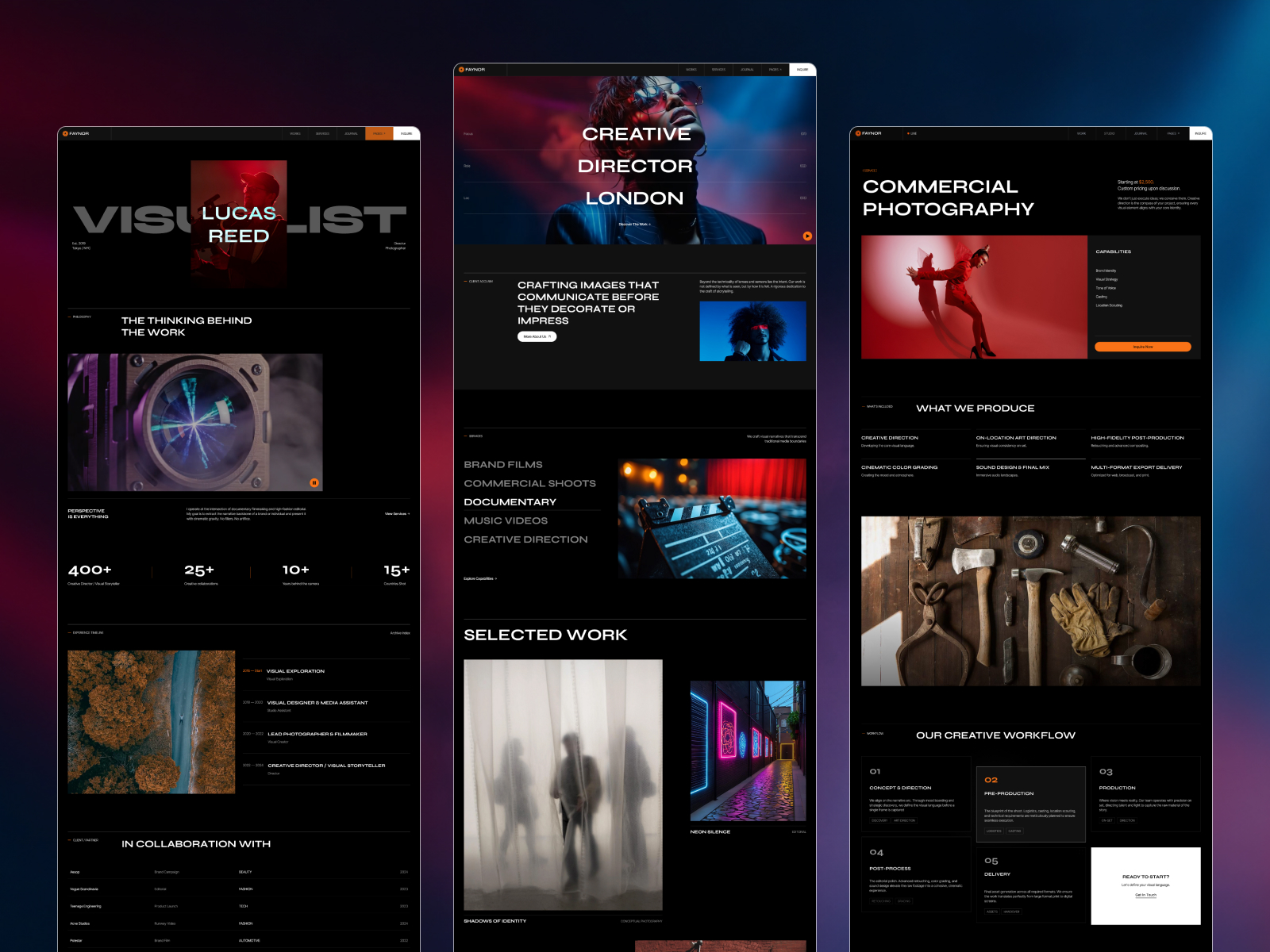Click the More About Us button
The width and height of the screenshot is (1270, 952).
click(537, 336)
